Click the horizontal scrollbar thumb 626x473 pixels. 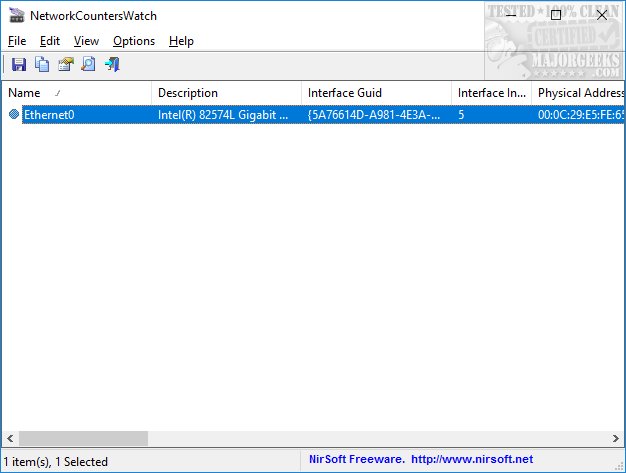pos(83,439)
